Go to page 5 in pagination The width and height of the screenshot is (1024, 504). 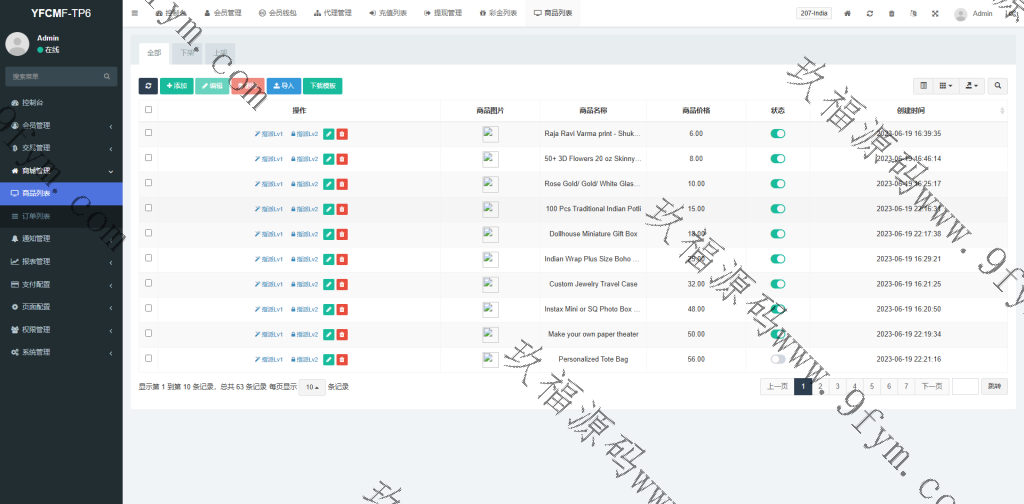pyautogui.click(x=872, y=386)
